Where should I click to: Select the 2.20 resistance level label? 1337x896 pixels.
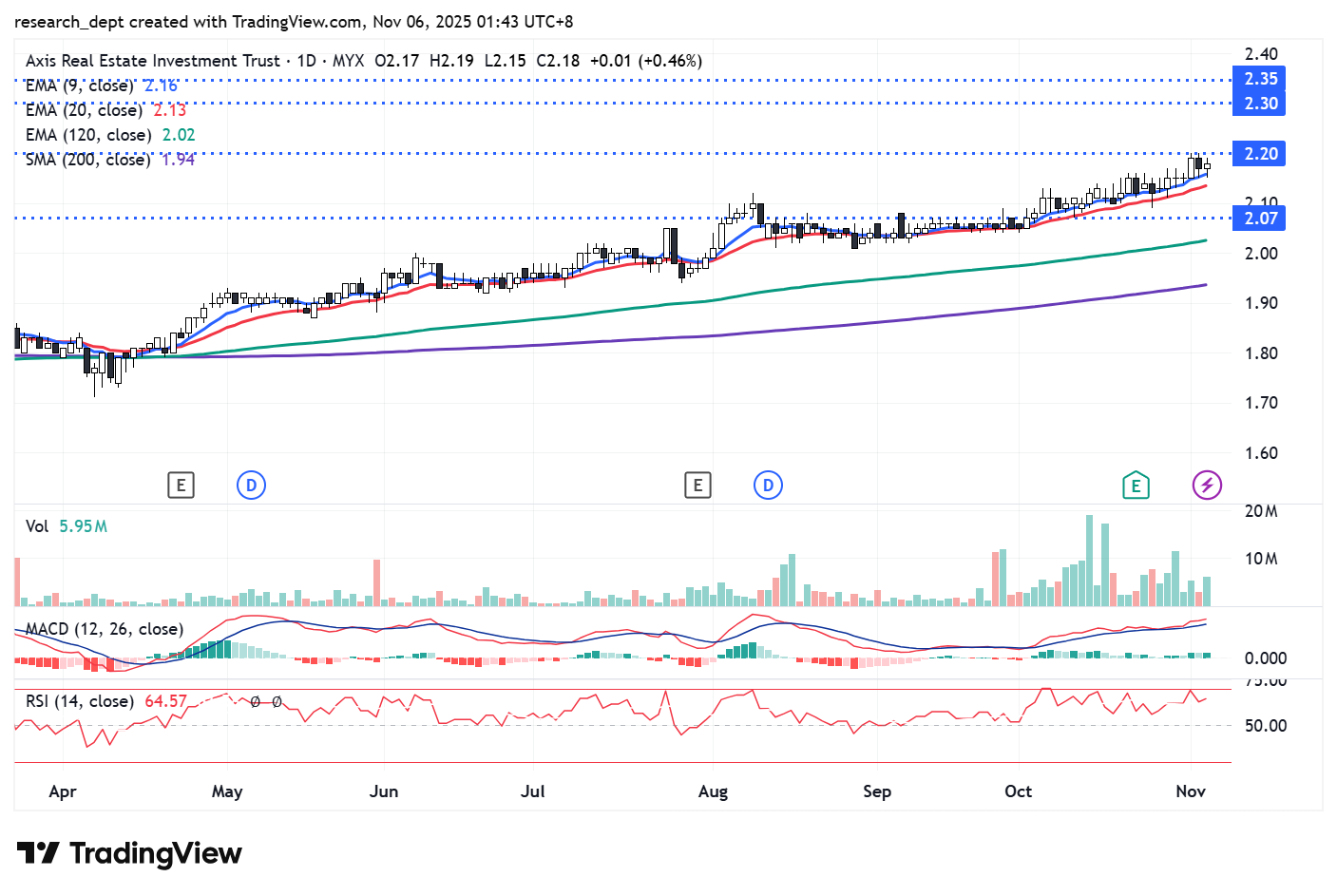click(x=1260, y=154)
